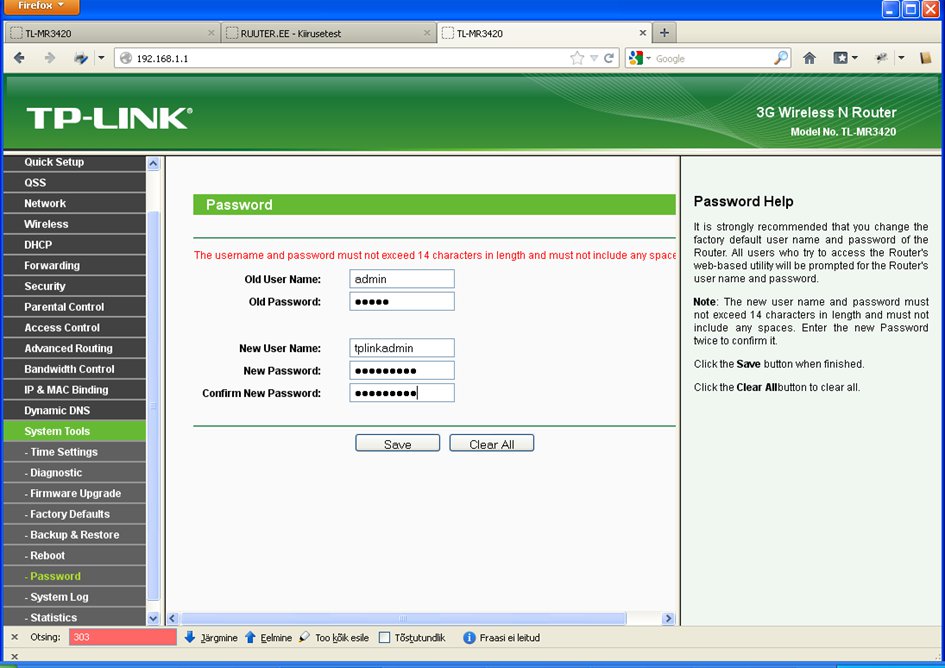Focus the Old User Name field
This screenshot has width=945, height=668.
(x=402, y=279)
